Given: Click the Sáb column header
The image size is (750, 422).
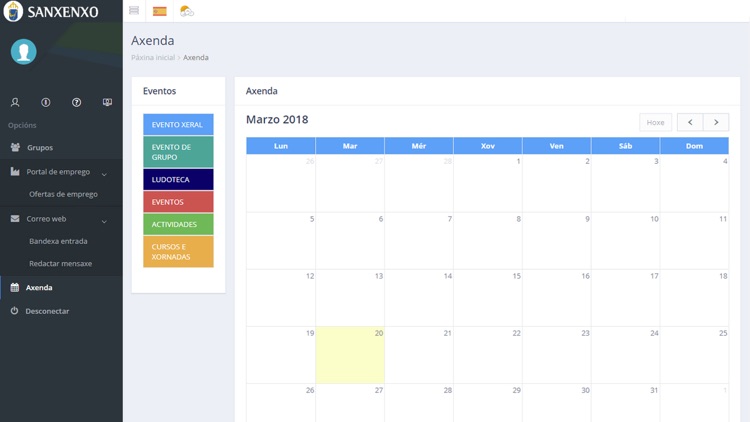Looking at the screenshot, I should [x=626, y=146].
